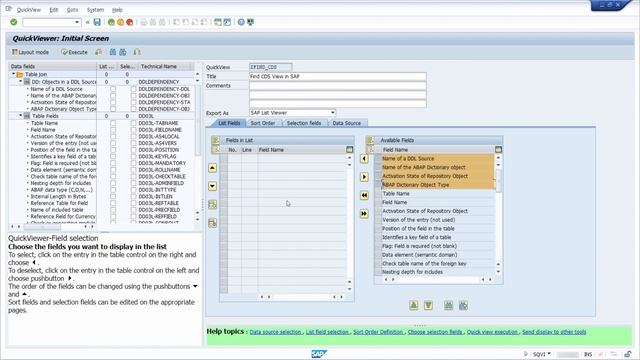Remove selected field from list with right arrow
This screenshot has height=360, width=640.
pyautogui.click(x=364, y=177)
